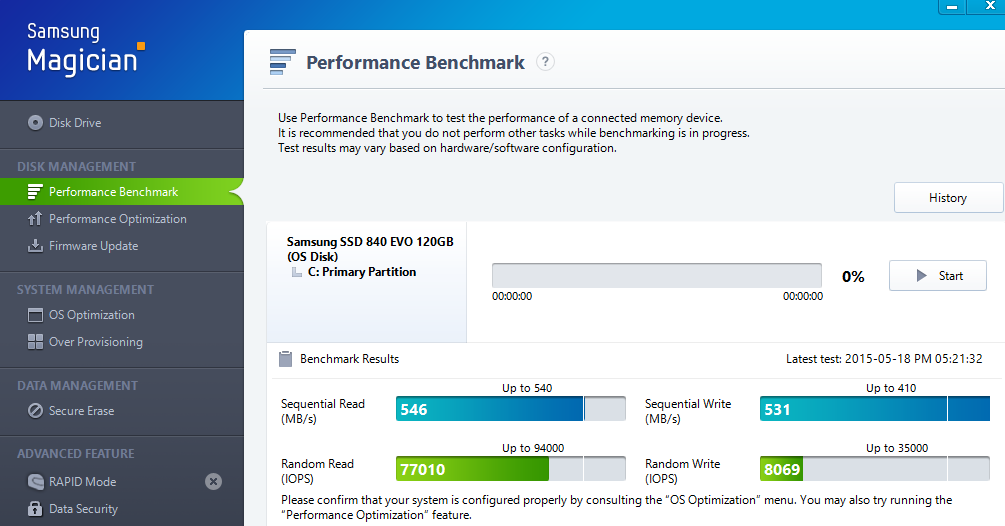Click the Sequential Read (MB/s) label
The width and height of the screenshot is (1005, 526).
(x=322, y=411)
